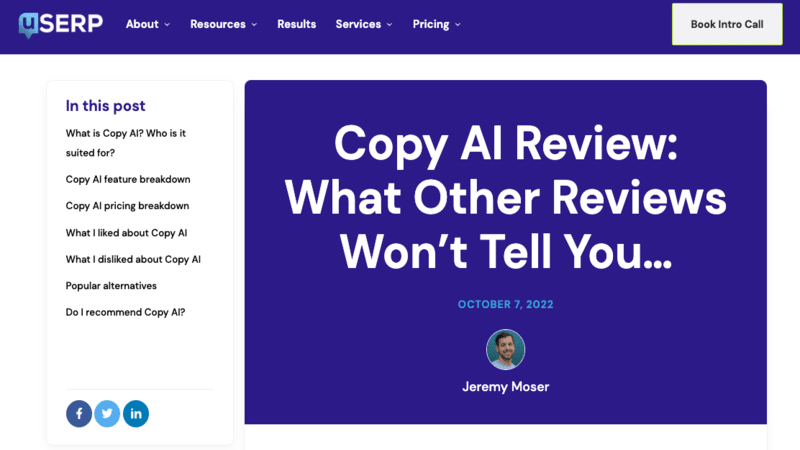Screen dimensions: 800x450
Task: Click Jeremy Moser's author avatar photo
Action: [506, 349]
